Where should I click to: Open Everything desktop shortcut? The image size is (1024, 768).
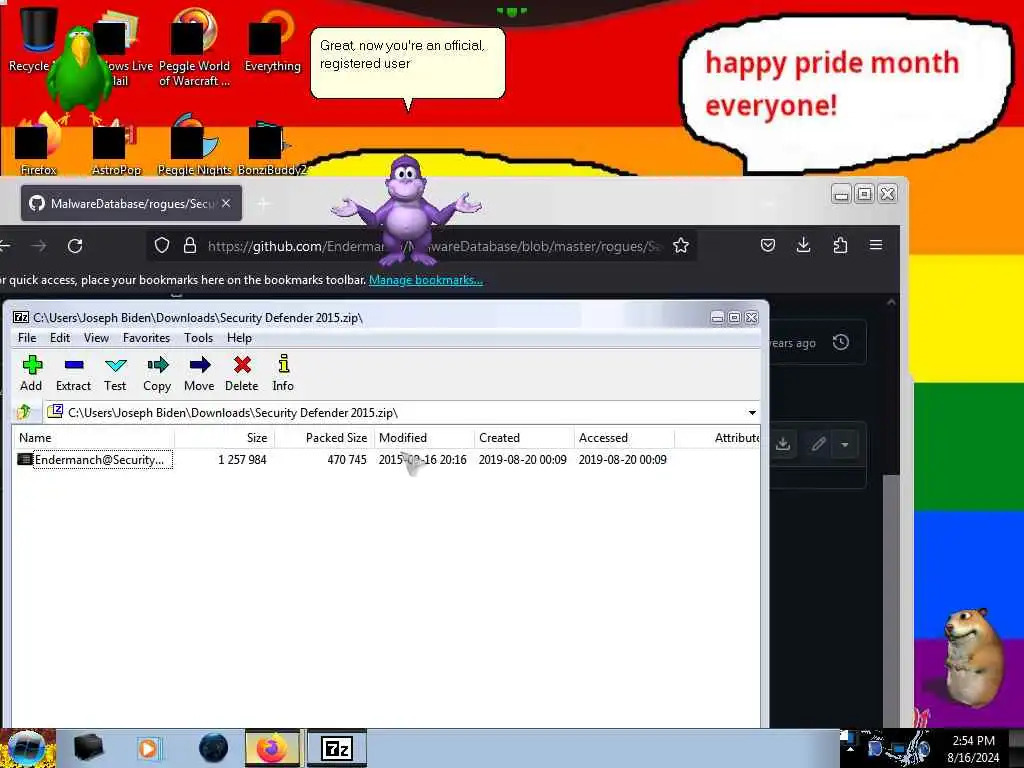coord(272,40)
